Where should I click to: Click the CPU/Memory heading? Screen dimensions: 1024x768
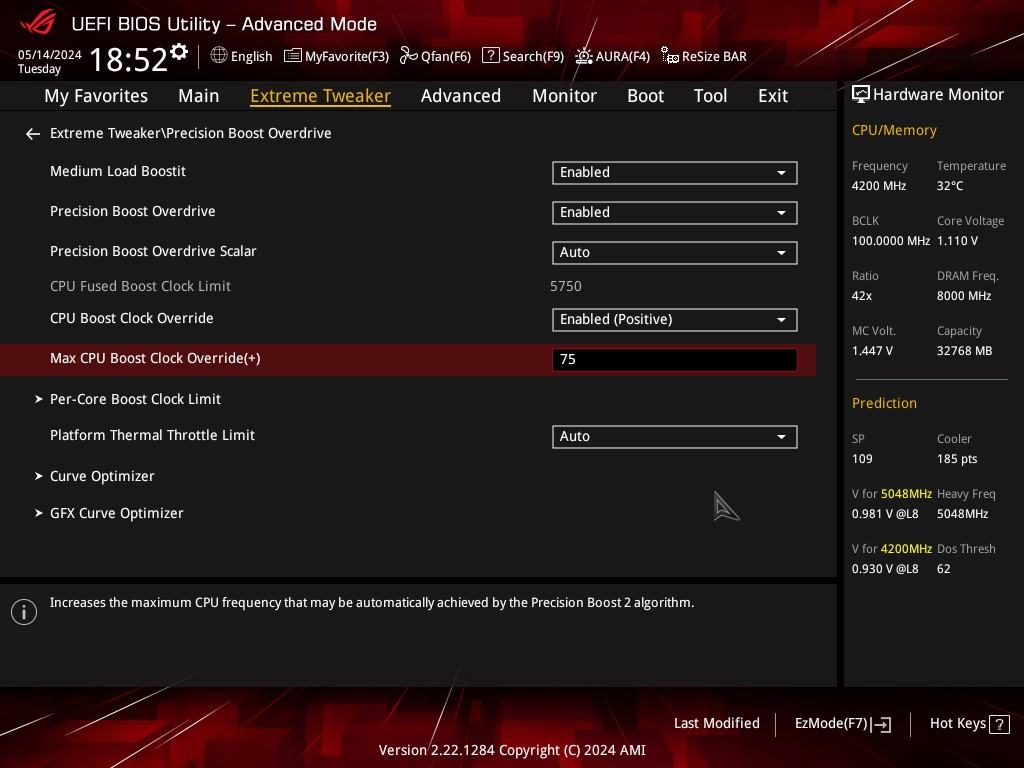coord(894,130)
